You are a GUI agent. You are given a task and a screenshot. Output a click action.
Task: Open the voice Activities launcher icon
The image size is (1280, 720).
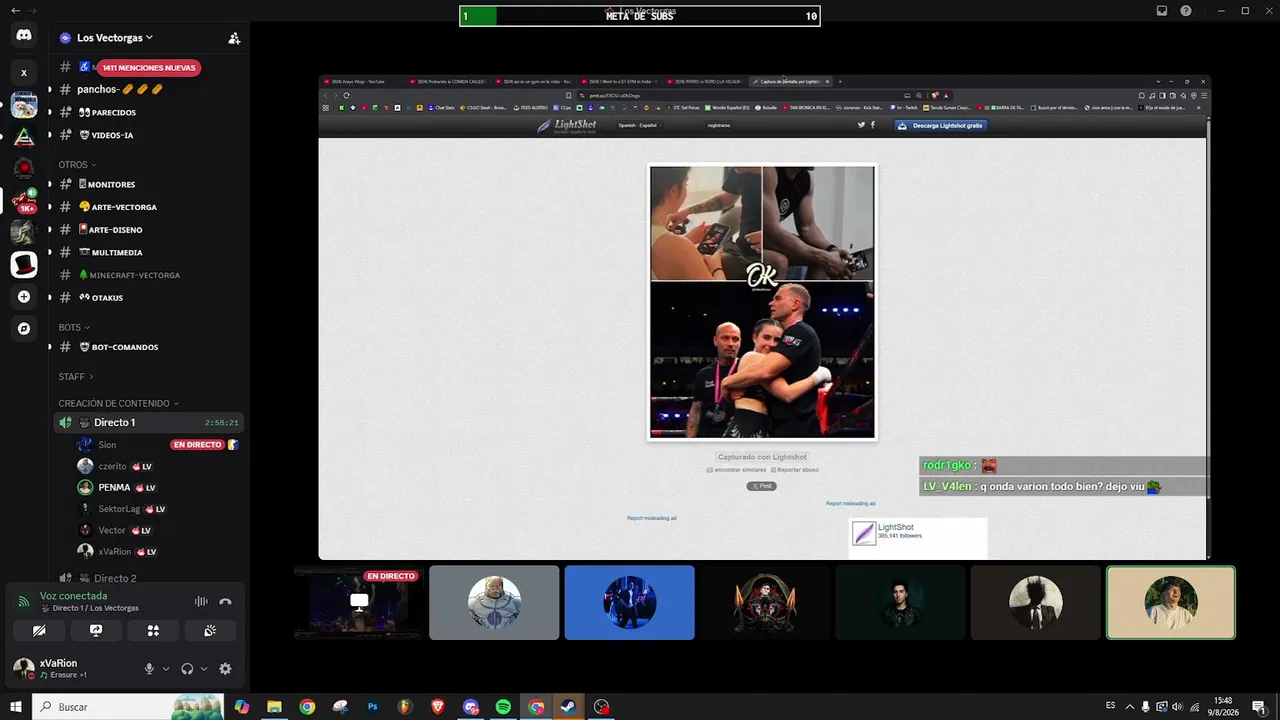(153, 631)
